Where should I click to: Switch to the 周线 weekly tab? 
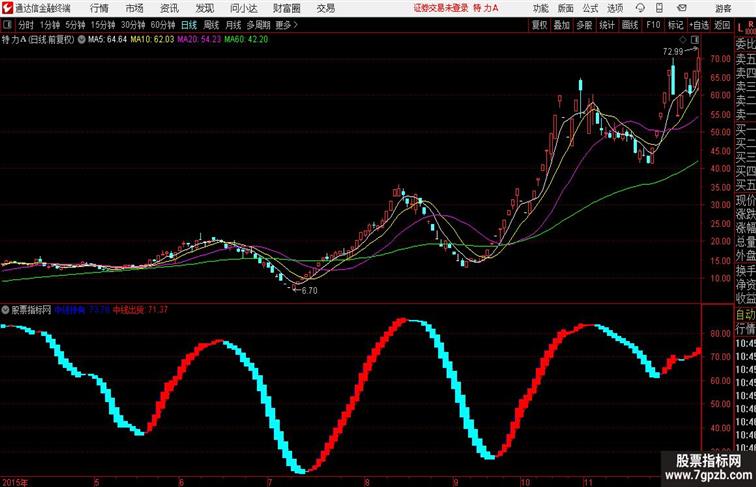pos(211,25)
